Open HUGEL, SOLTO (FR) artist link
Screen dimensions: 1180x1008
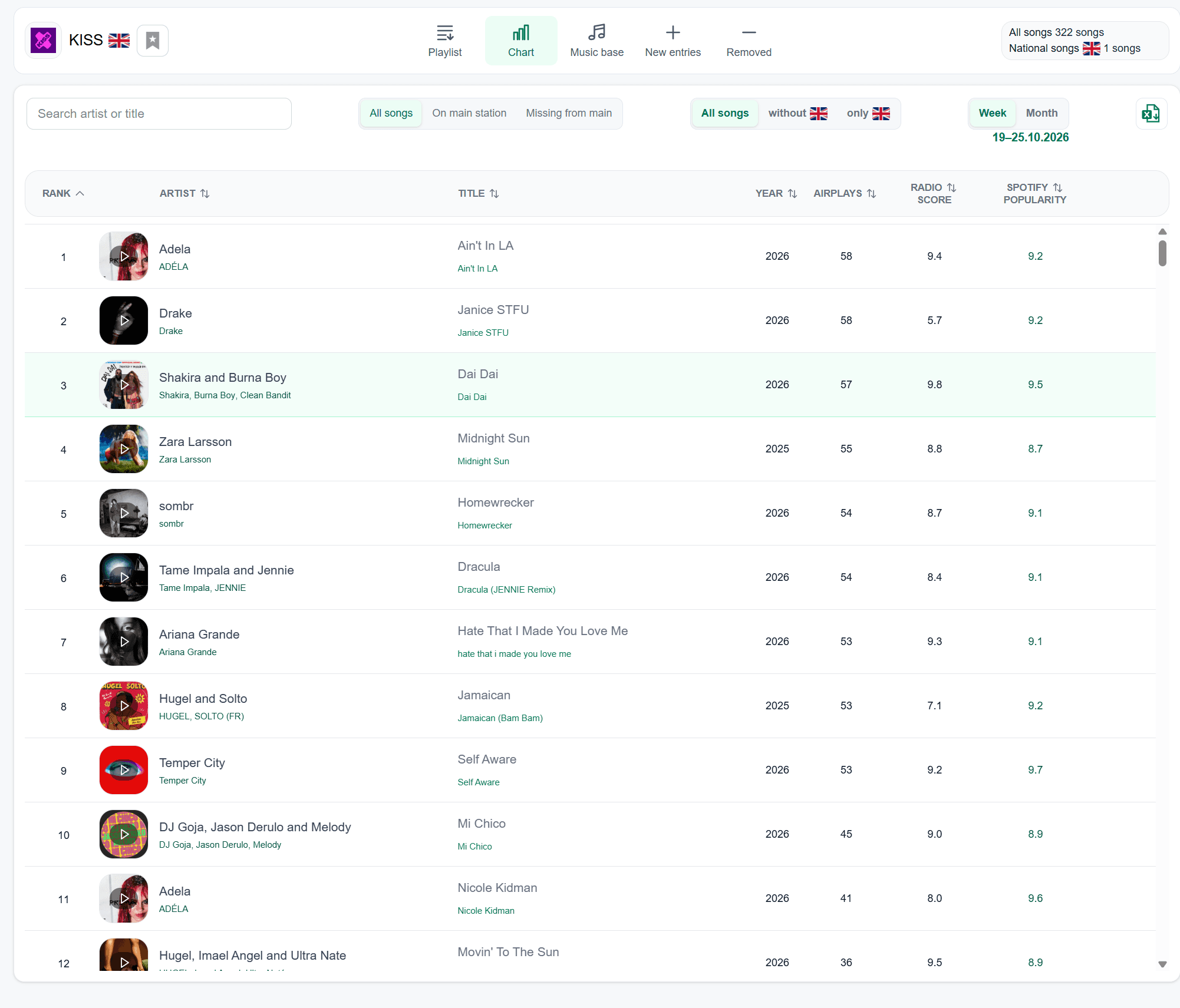(x=202, y=716)
